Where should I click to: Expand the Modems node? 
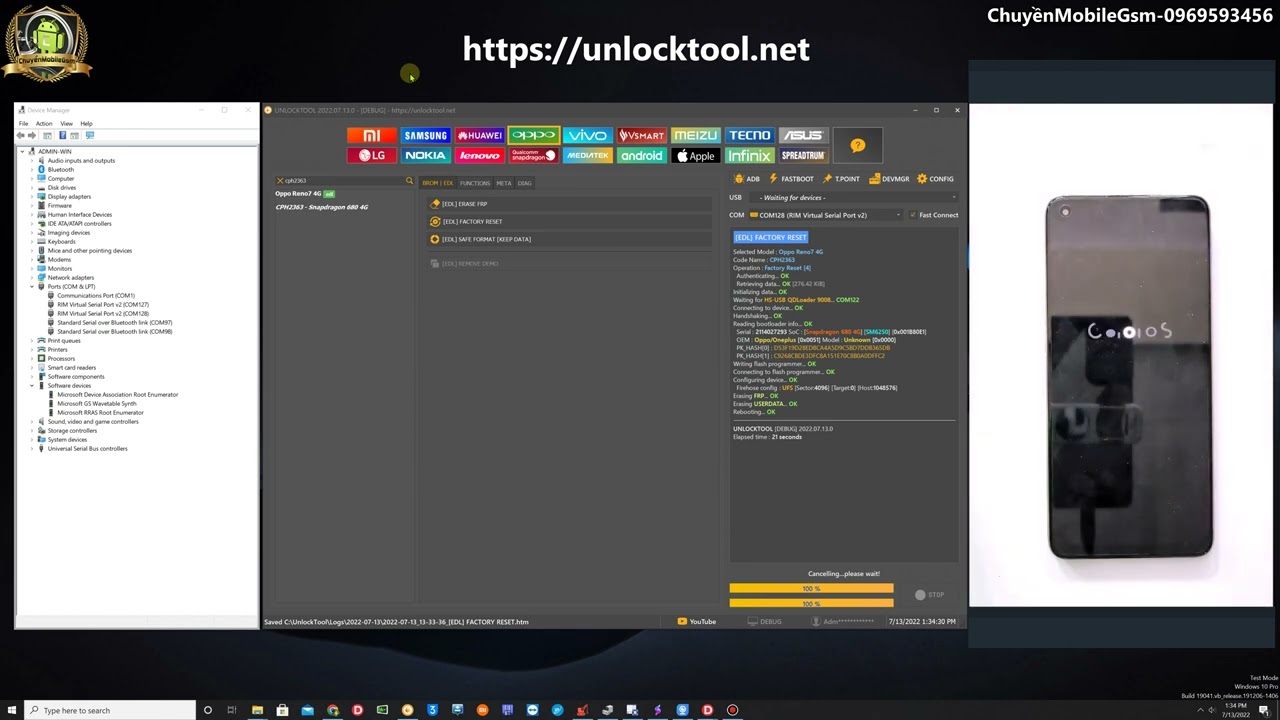pos(32,260)
